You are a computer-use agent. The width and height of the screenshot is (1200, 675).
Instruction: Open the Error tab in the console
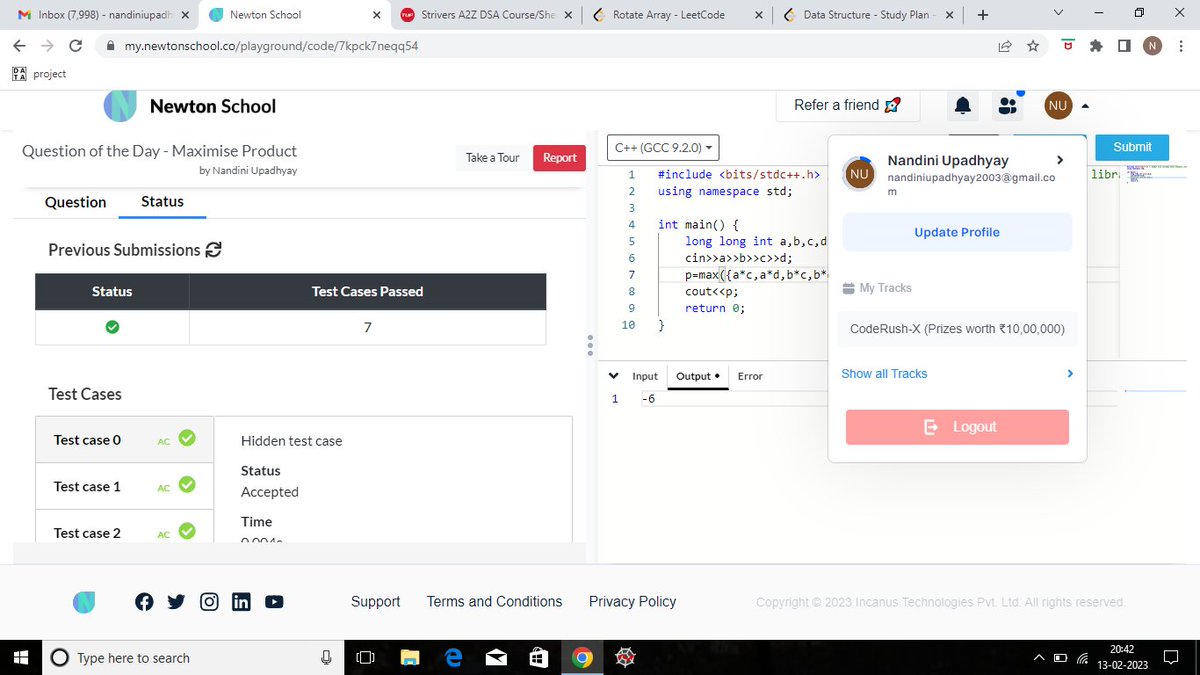750,376
